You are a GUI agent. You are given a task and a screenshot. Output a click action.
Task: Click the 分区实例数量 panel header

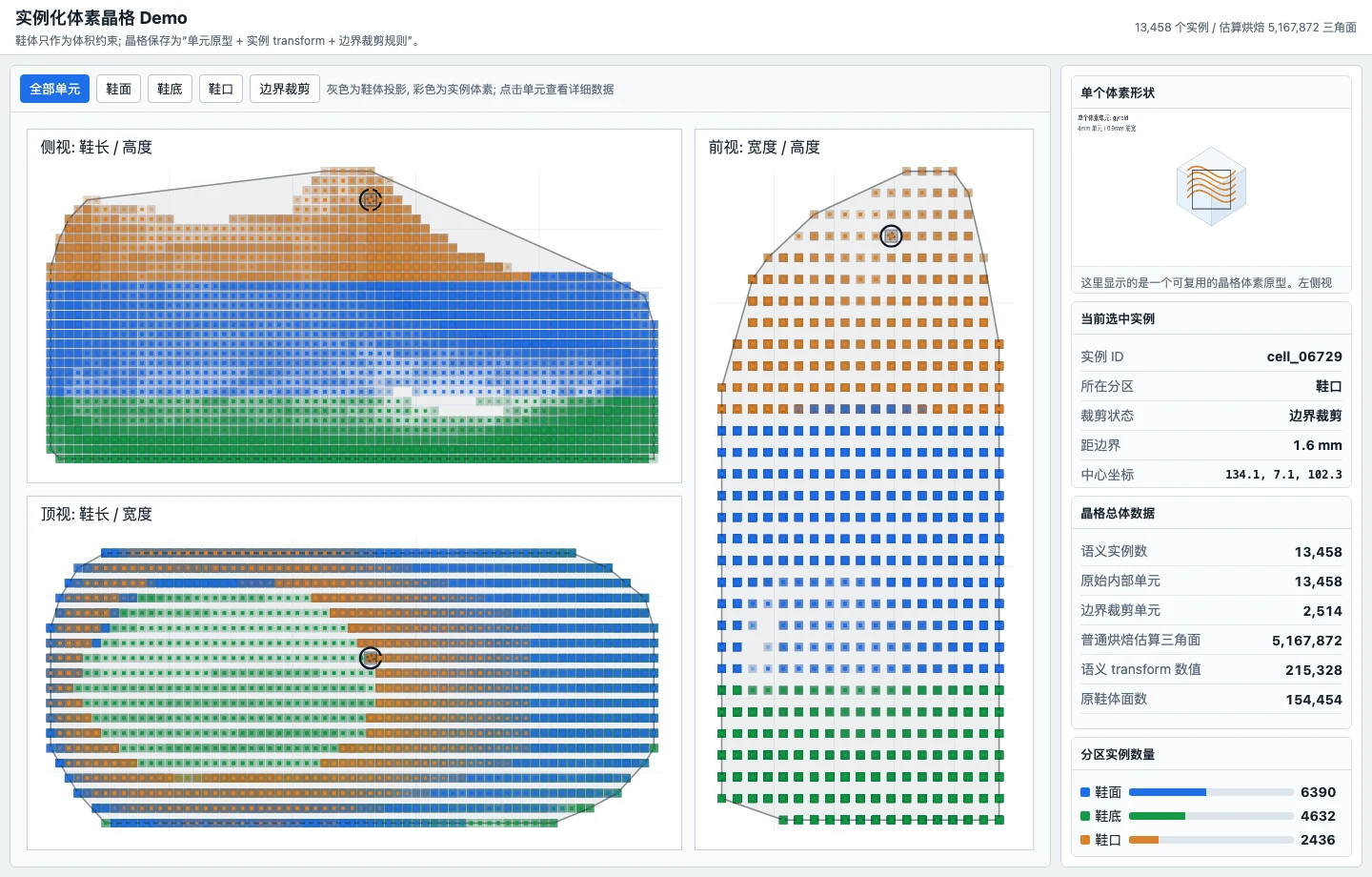tap(1118, 754)
